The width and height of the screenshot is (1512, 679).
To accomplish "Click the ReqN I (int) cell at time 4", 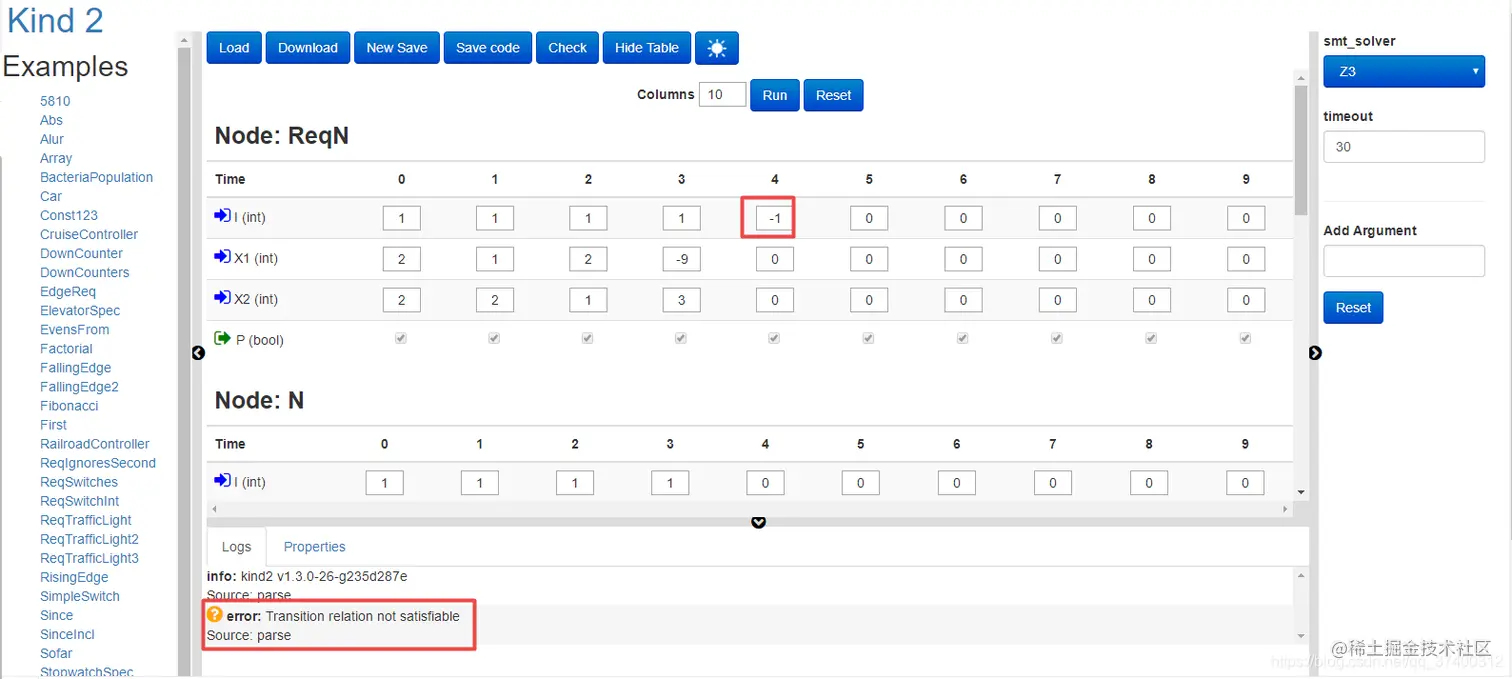I will [x=774, y=218].
